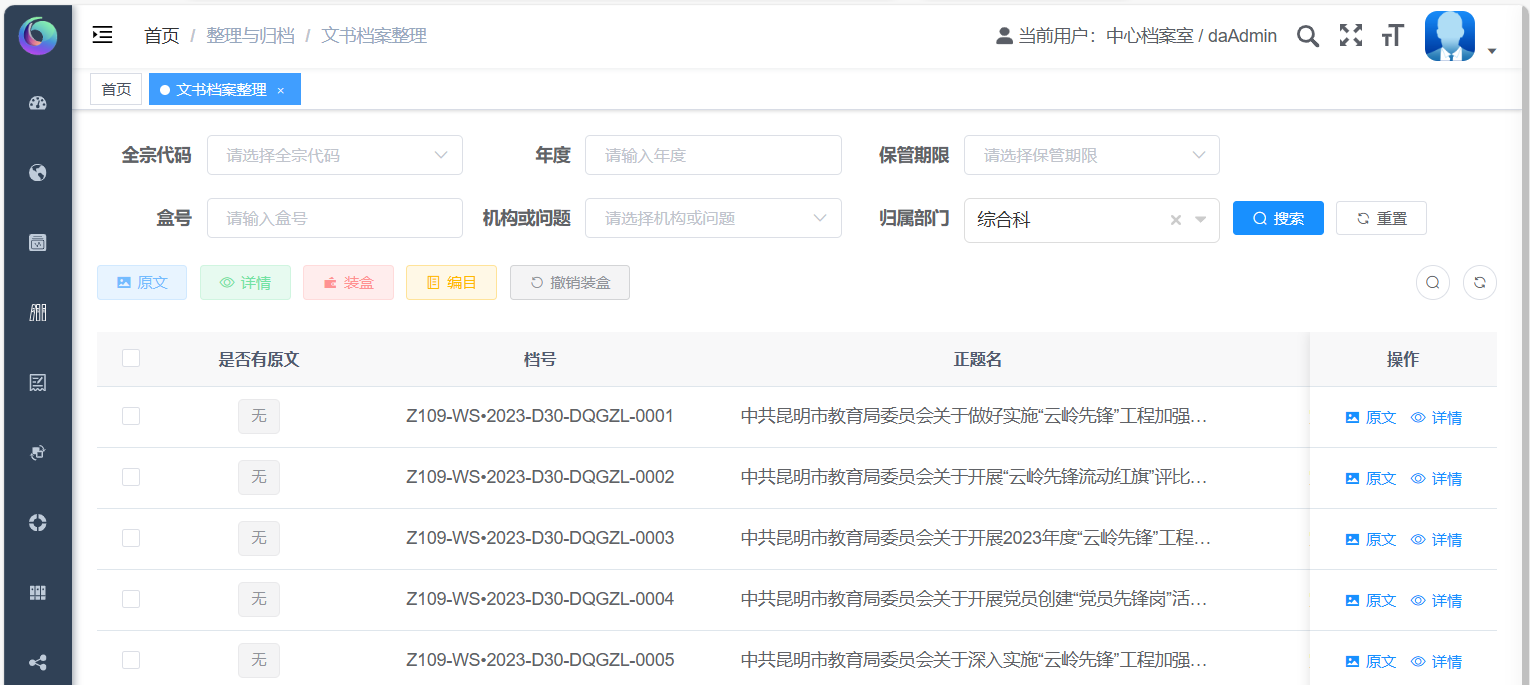
Task: Open the 保管期限 dropdown
Action: point(1091,155)
